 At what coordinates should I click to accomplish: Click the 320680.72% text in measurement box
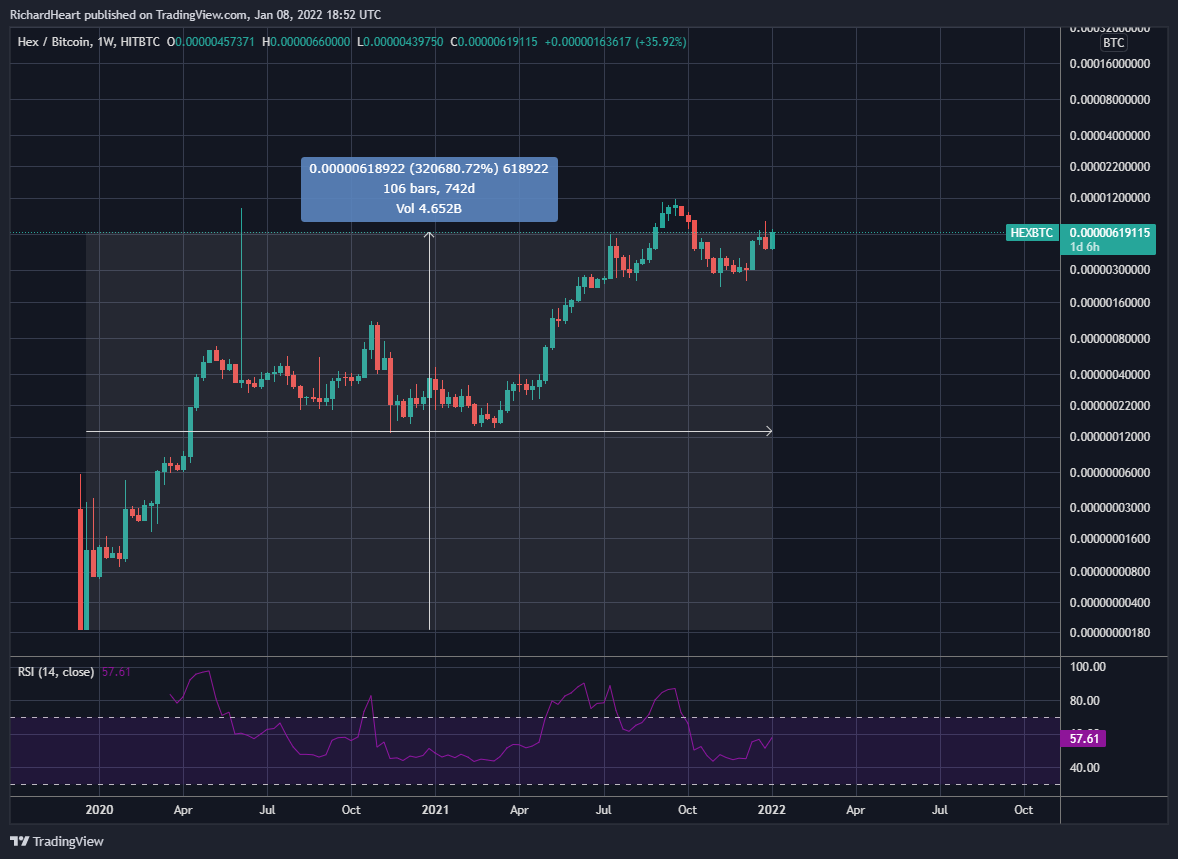pyautogui.click(x=453, y=169)
